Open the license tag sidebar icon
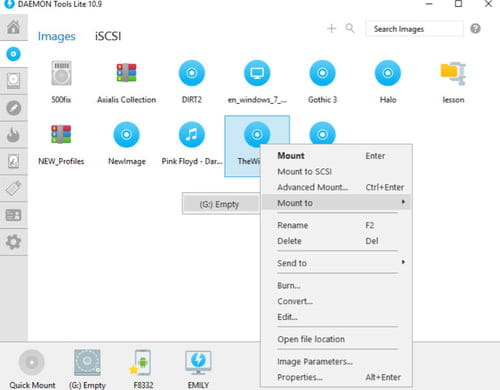 [13, 189]
